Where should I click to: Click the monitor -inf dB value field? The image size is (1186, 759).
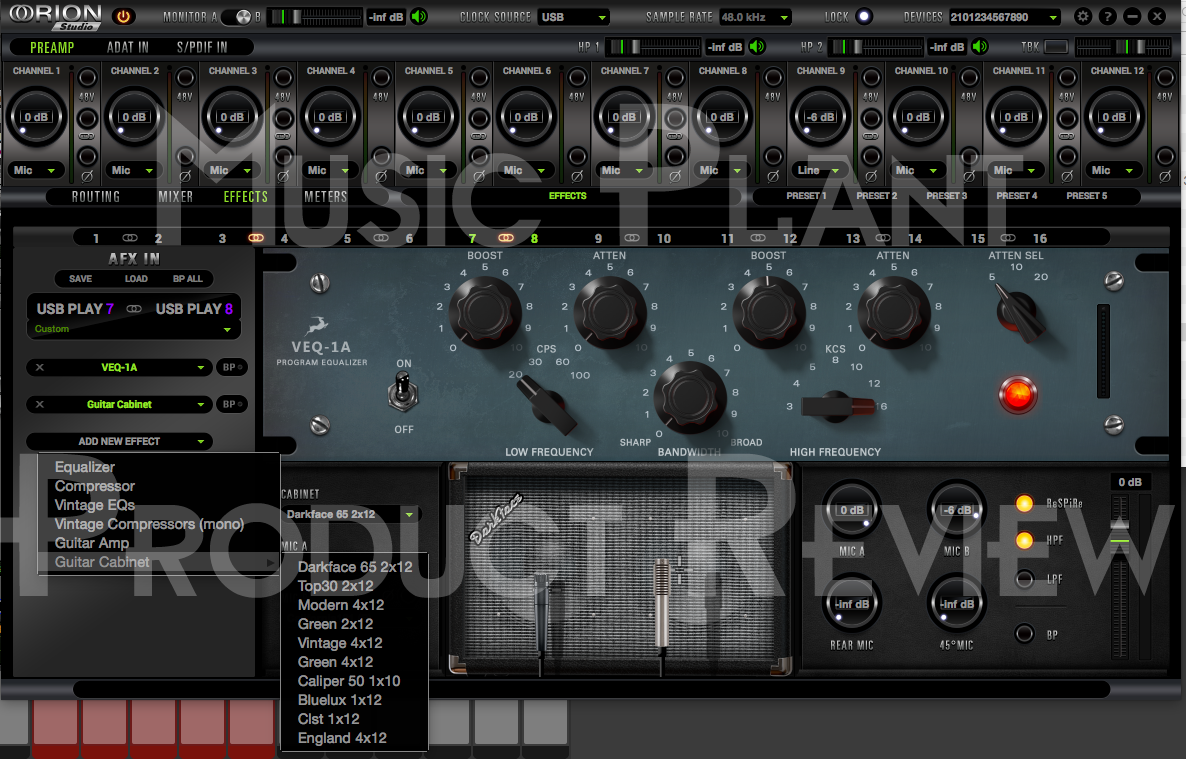pyautogui.click(x=387, y=17)
